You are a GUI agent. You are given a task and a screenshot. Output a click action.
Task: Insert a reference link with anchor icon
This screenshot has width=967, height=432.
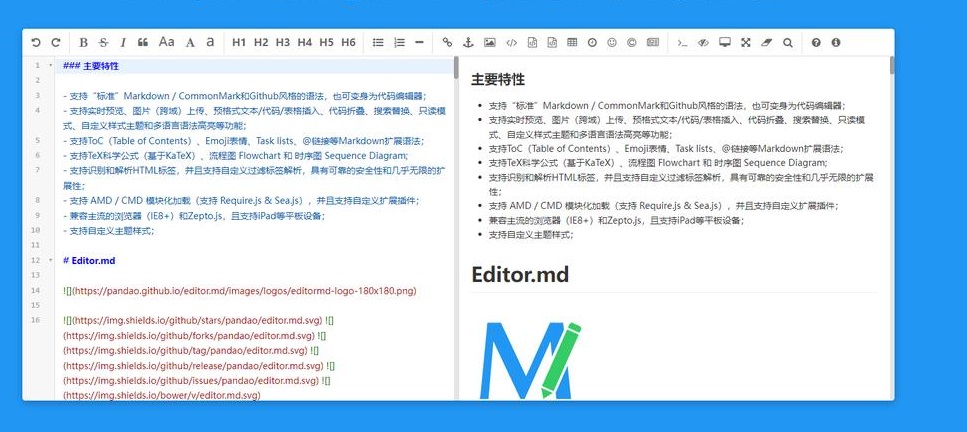point(468,43)
